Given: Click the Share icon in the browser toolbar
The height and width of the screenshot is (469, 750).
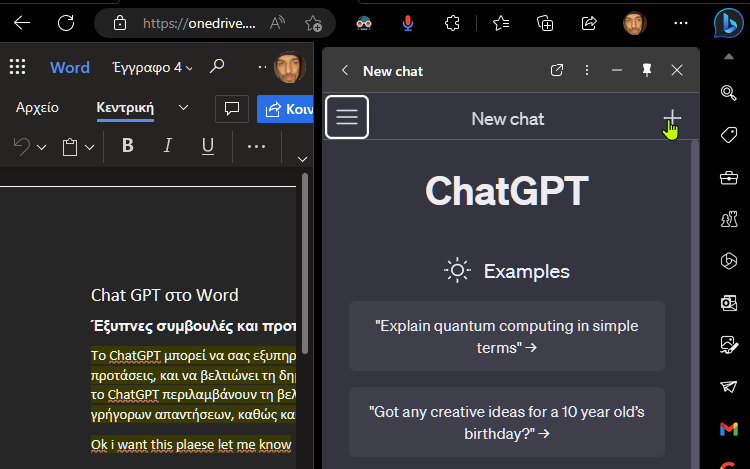Looking at the screenshot, I should tap(589, 23).
